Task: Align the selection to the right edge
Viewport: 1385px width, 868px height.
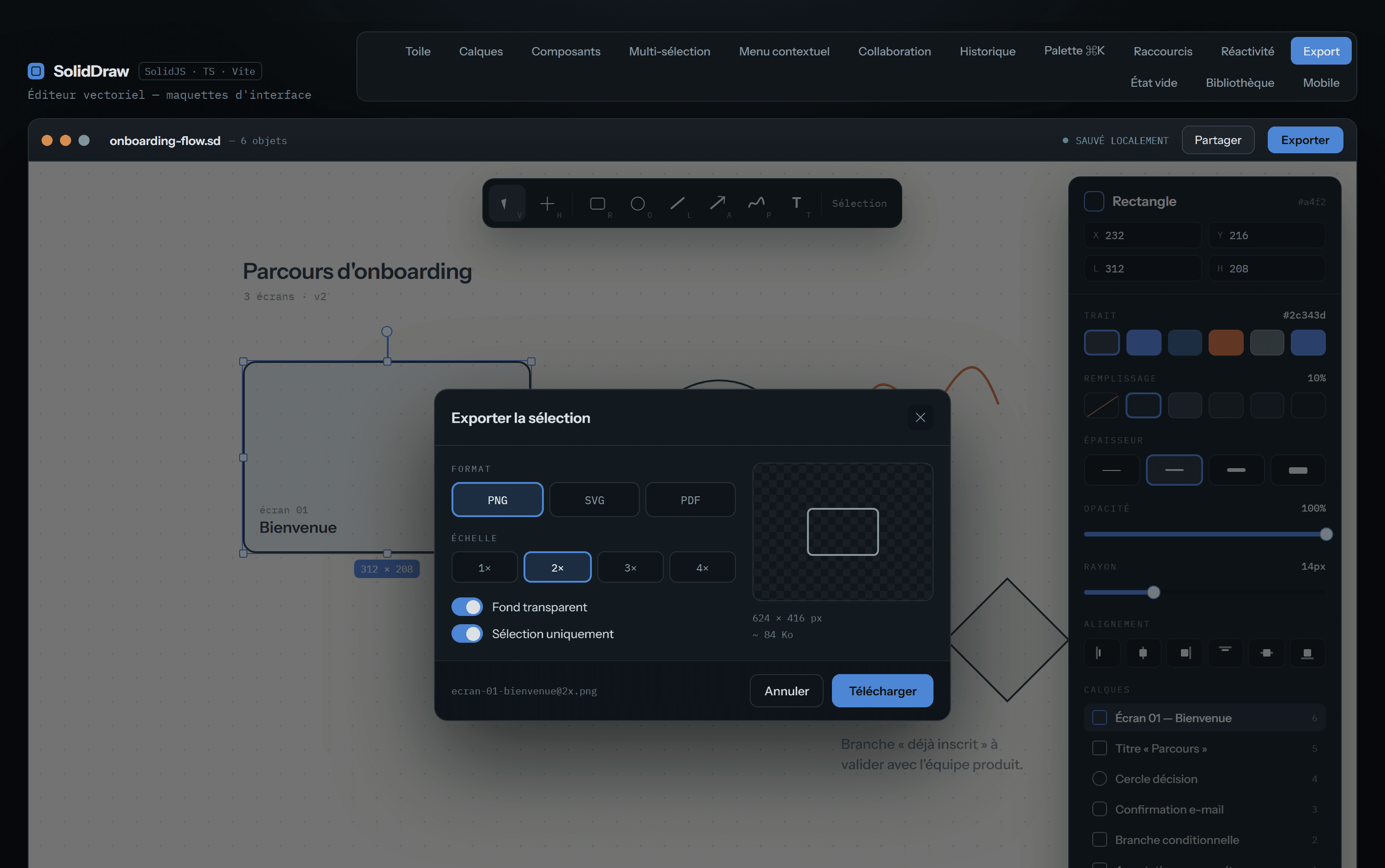Action: (x=1185, y=653)
